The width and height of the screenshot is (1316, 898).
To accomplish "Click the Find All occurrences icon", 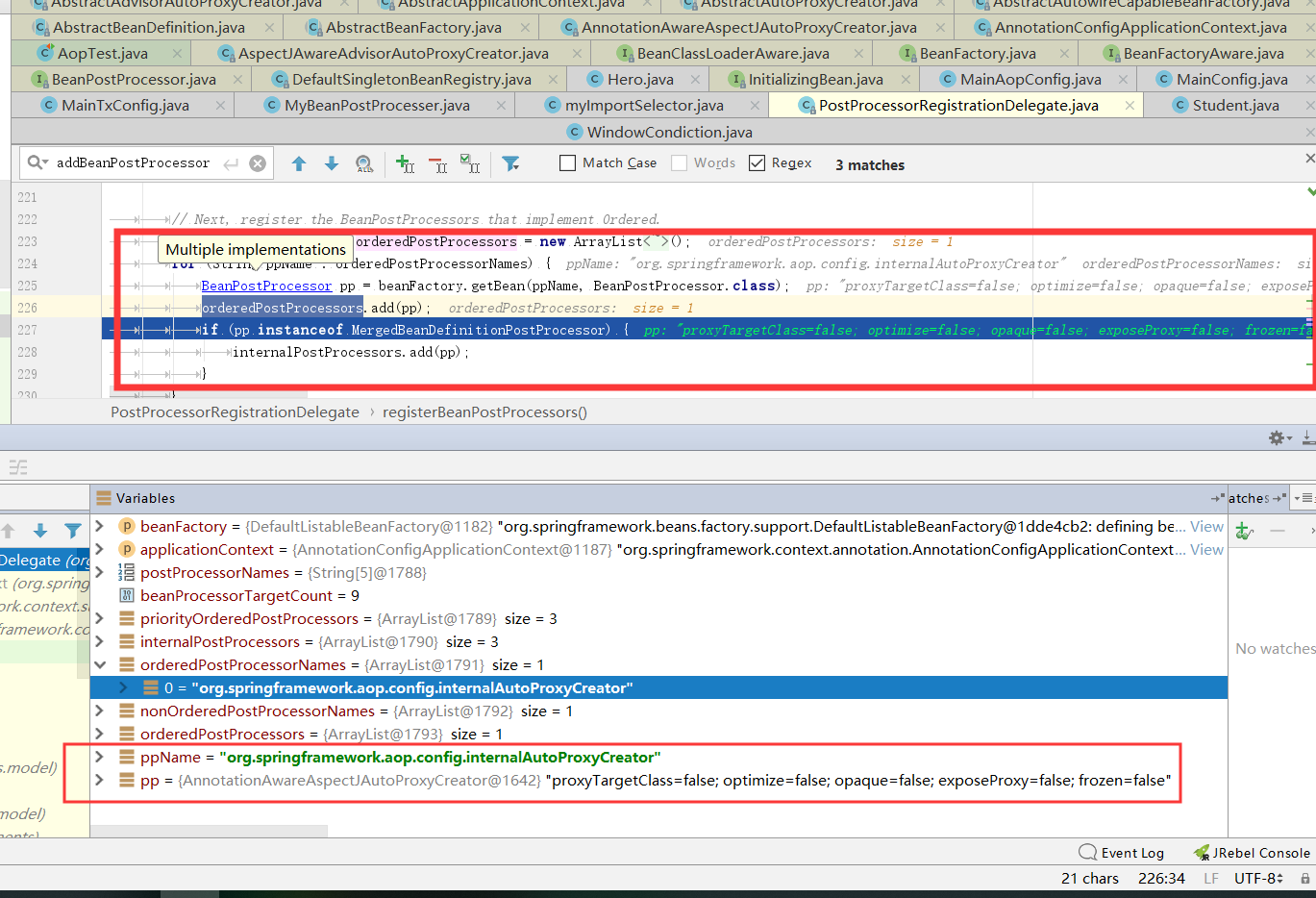I will point(364,164).
